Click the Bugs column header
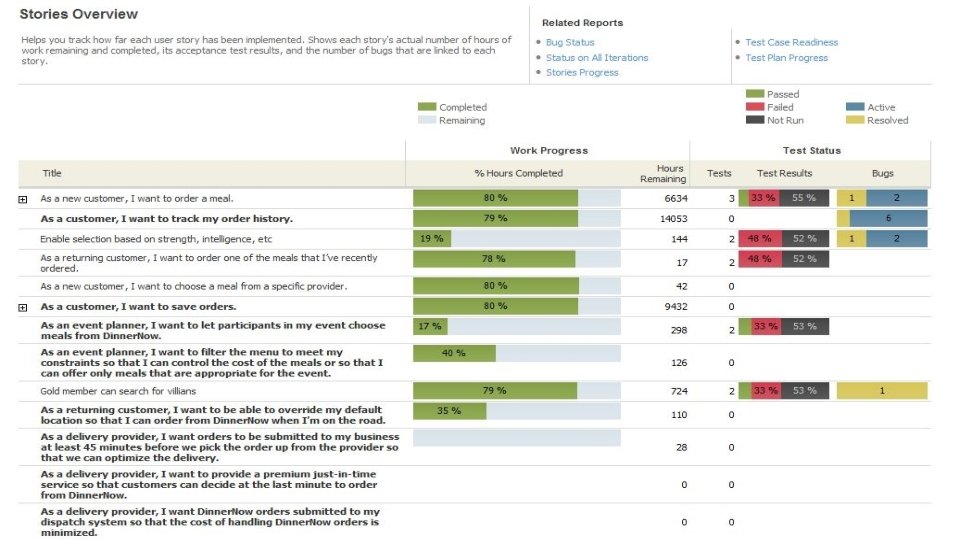This screenshot has width=960, height=540. pyautogui.click(x=882, y=174)
